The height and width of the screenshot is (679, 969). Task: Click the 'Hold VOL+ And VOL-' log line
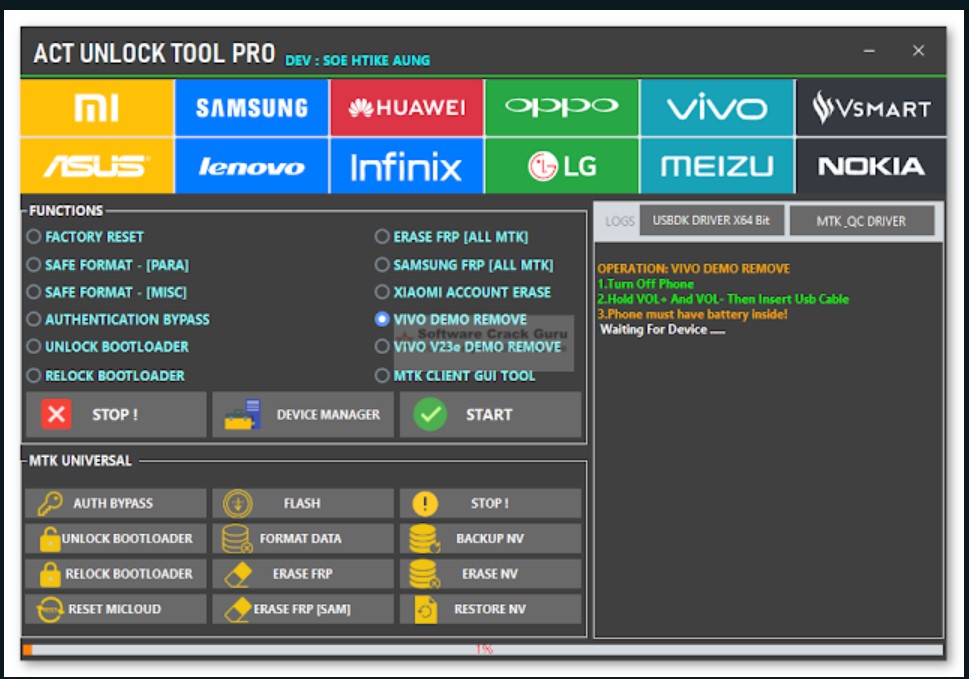(x=723, y=299)
